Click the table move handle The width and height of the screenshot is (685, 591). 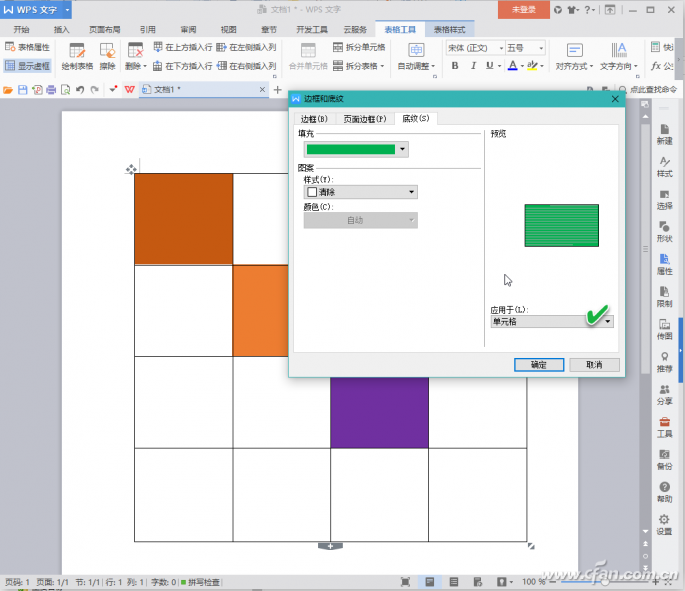pos(131,169)
